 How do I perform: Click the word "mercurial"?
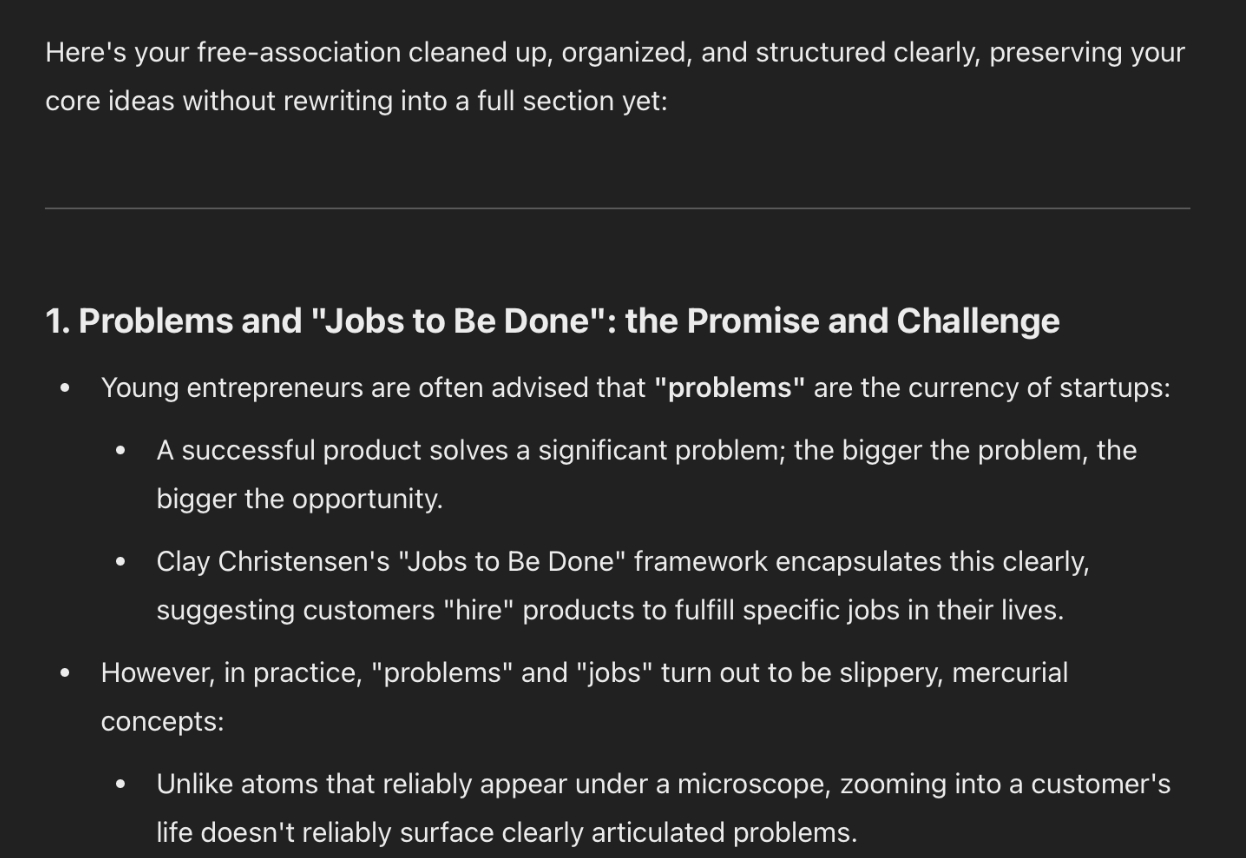tap(1009, 673)
